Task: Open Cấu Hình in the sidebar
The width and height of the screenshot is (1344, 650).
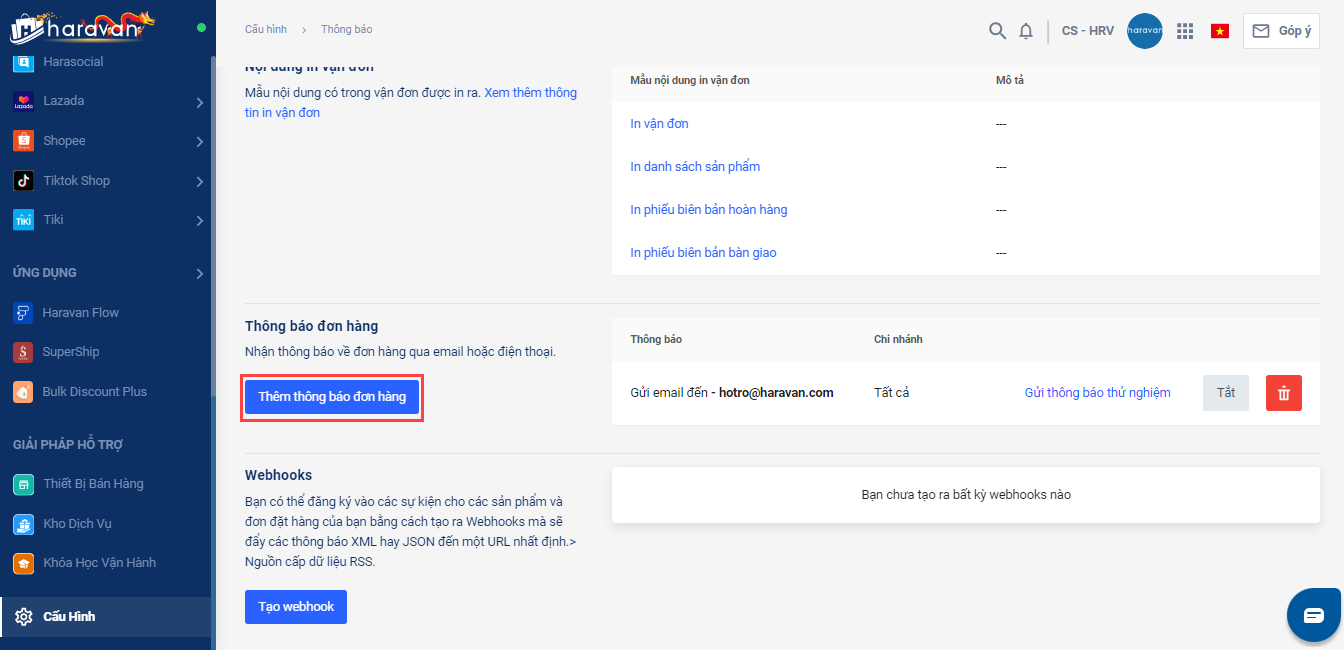Action: 69,617
